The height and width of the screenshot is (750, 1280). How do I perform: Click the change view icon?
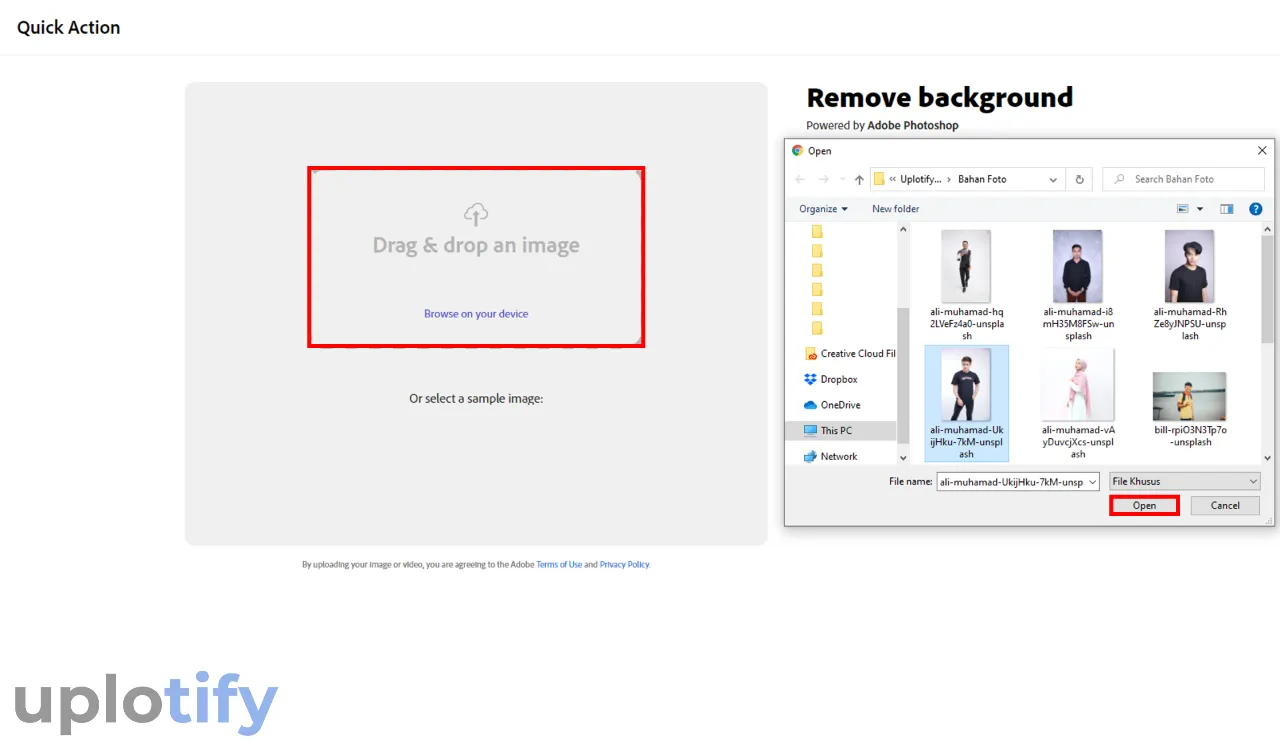[x=1183, y=209]
